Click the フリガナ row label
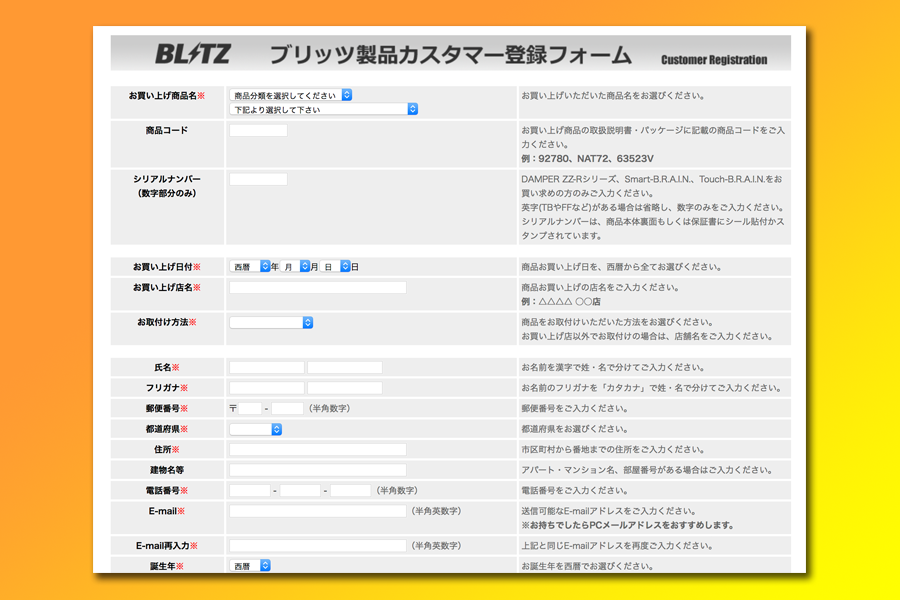The height and width of the screenshot is (600, 900). click(167, 388)
